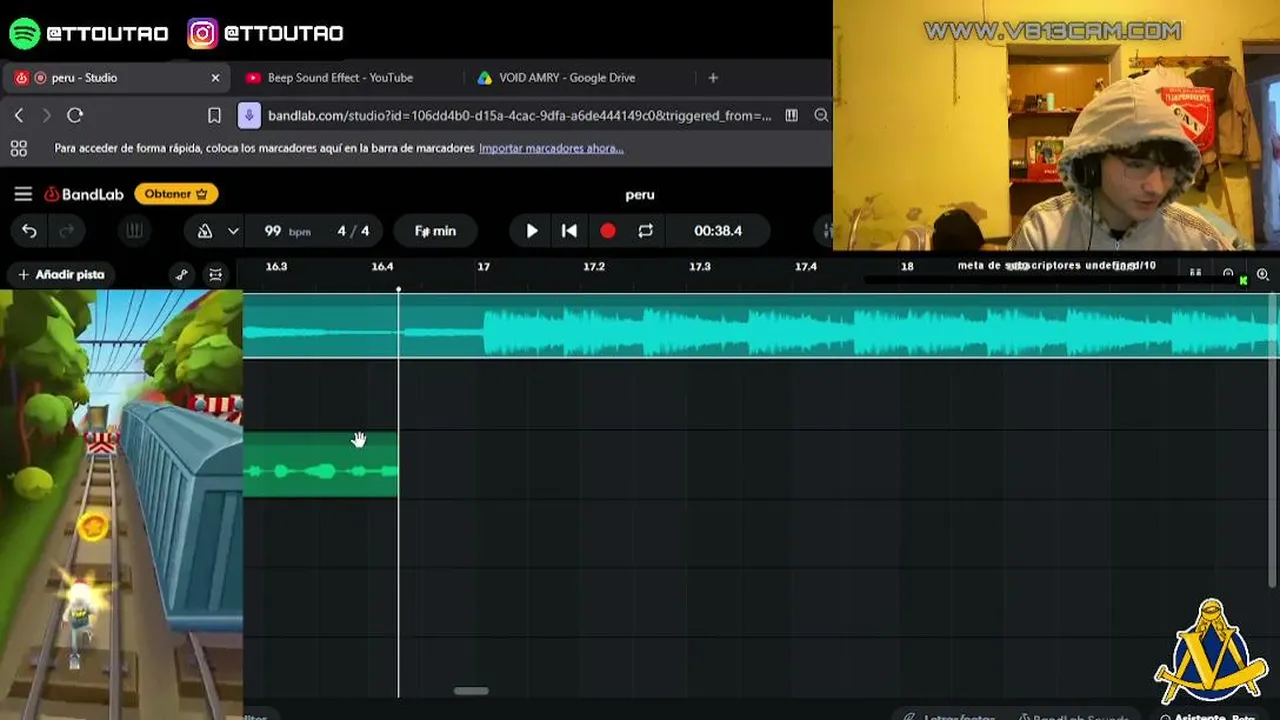Click the 17.4 ruler marker
Viewport: 1280px width, 720px height.
805,267
